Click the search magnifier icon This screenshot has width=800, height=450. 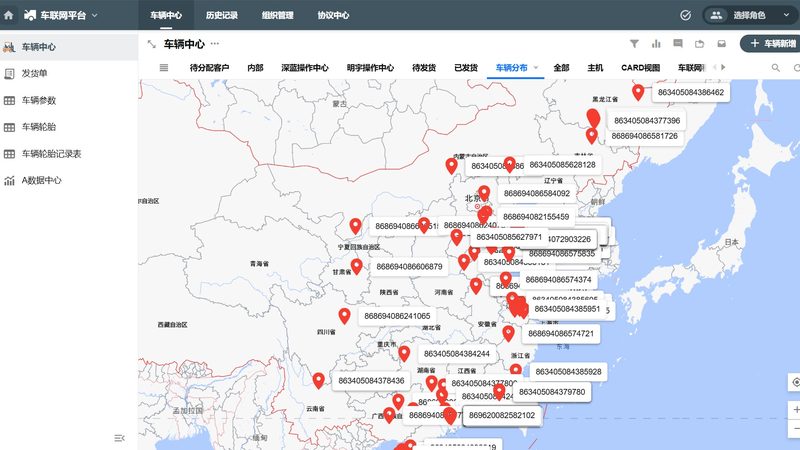tap(776, 67)
